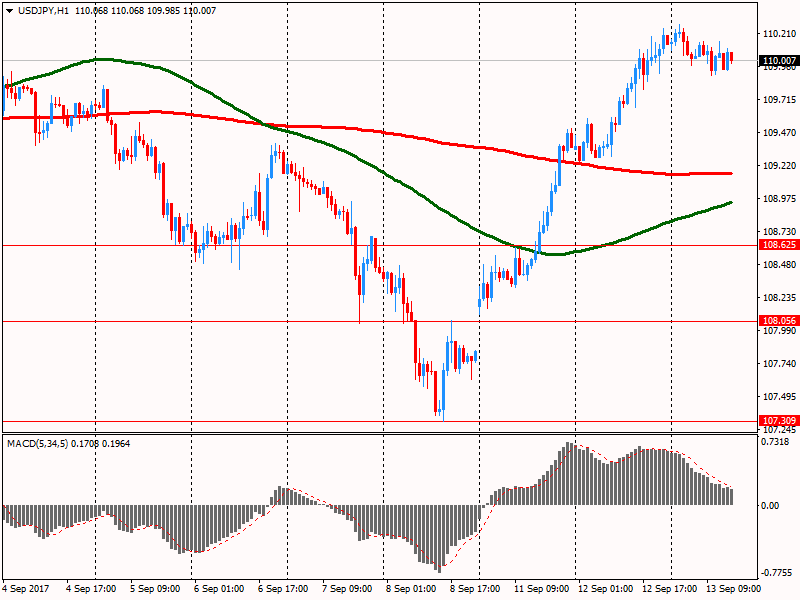
Task: Click the 110.210 price scale value
Action: click(x=779, y=34)
